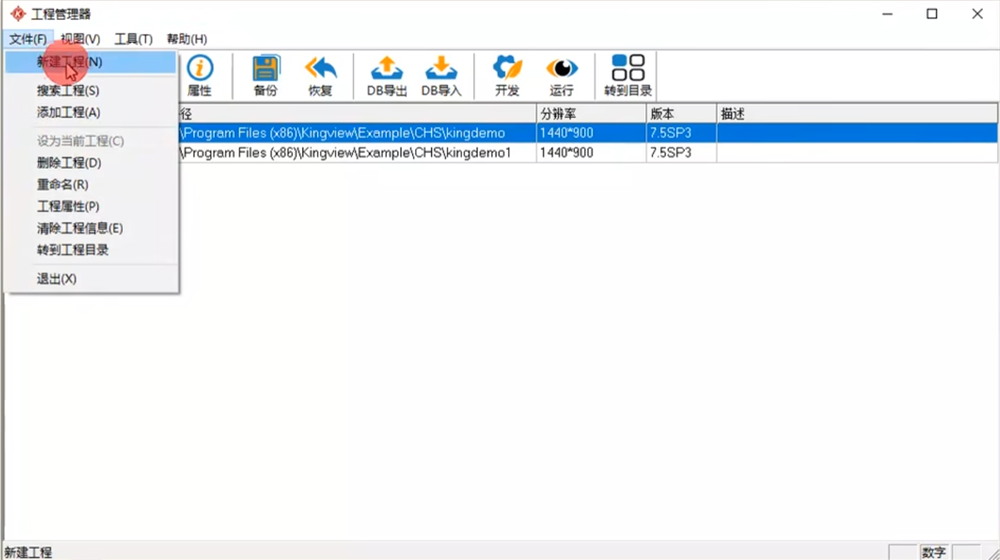Click the 描述 column header
Viewport: 1000px width, 560px height.
point(857,114)
